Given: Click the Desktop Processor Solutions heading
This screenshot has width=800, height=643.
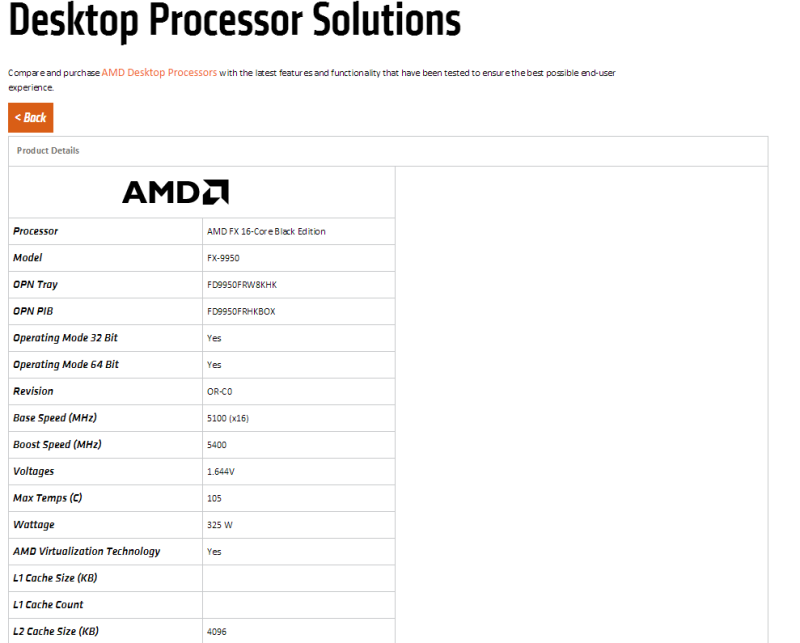Looking at the screenshot, I should [x=235, y=20].
